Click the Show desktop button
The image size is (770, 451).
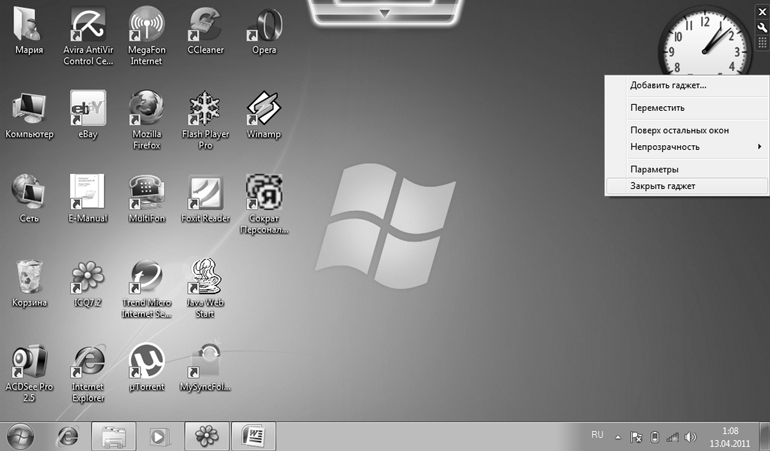tap(765, 436)
